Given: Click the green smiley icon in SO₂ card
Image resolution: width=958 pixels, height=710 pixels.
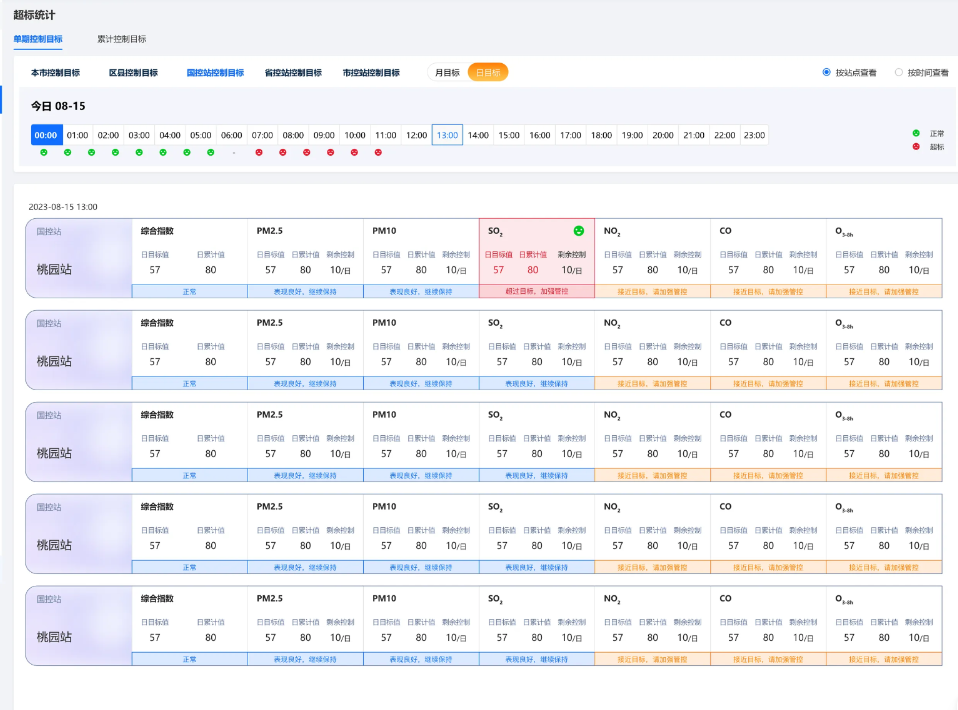Looking at the screenshot, I should (x=578, y=231).
